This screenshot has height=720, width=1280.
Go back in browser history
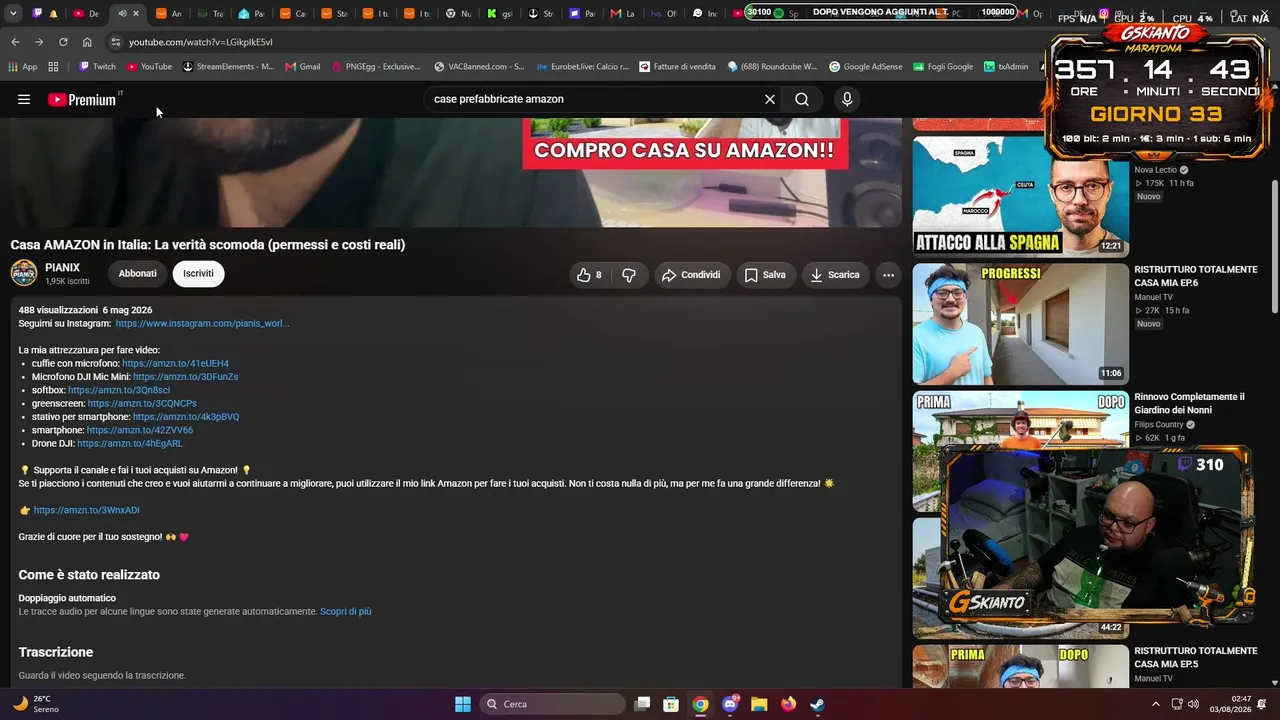click(x=15, y=42)
